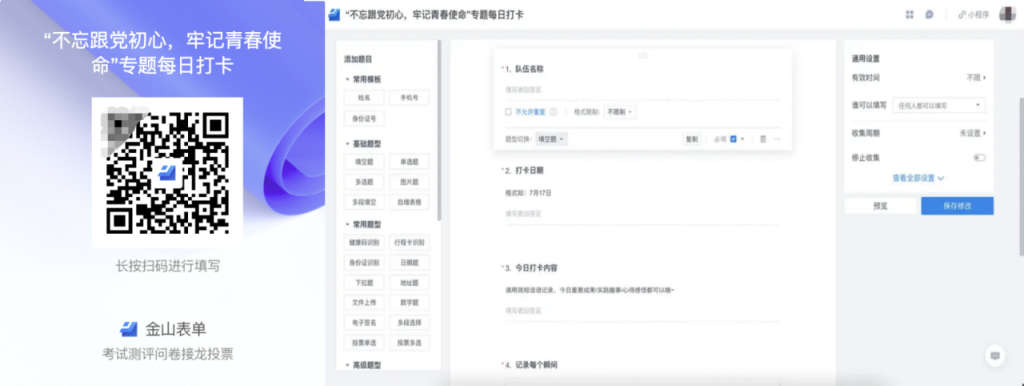This screenshot has width=1024, height=386.
Task: Add a 自增表格 question
Action: pos(409,202)
